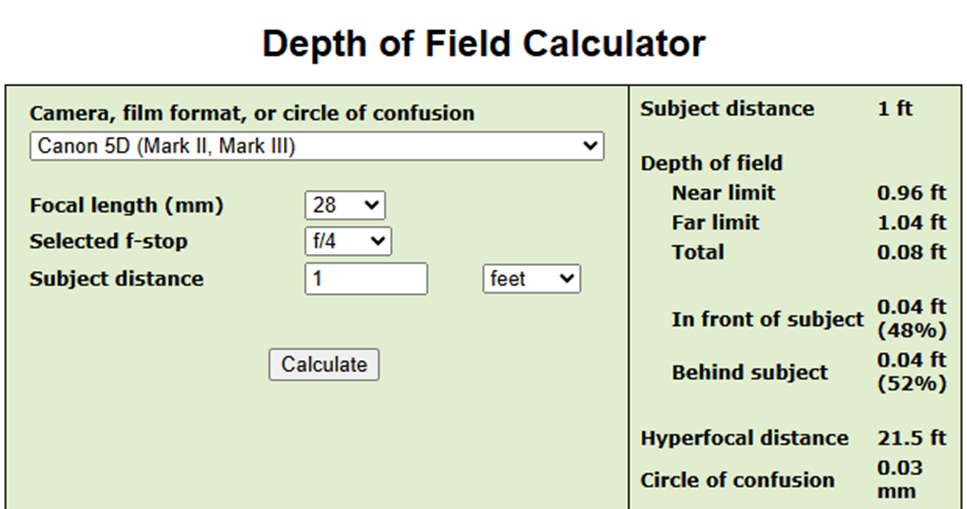Image resolution: width=967 pixels, height=509 pixels.
Task: Click the Subject distance label beside the input
Action: pos(116,279)
